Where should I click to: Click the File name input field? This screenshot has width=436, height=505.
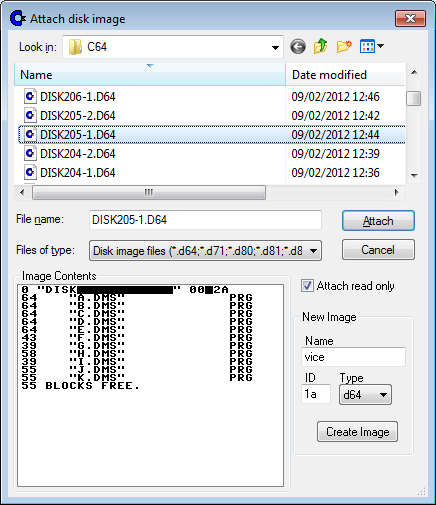pyautogui.click(x=205, y=220)
